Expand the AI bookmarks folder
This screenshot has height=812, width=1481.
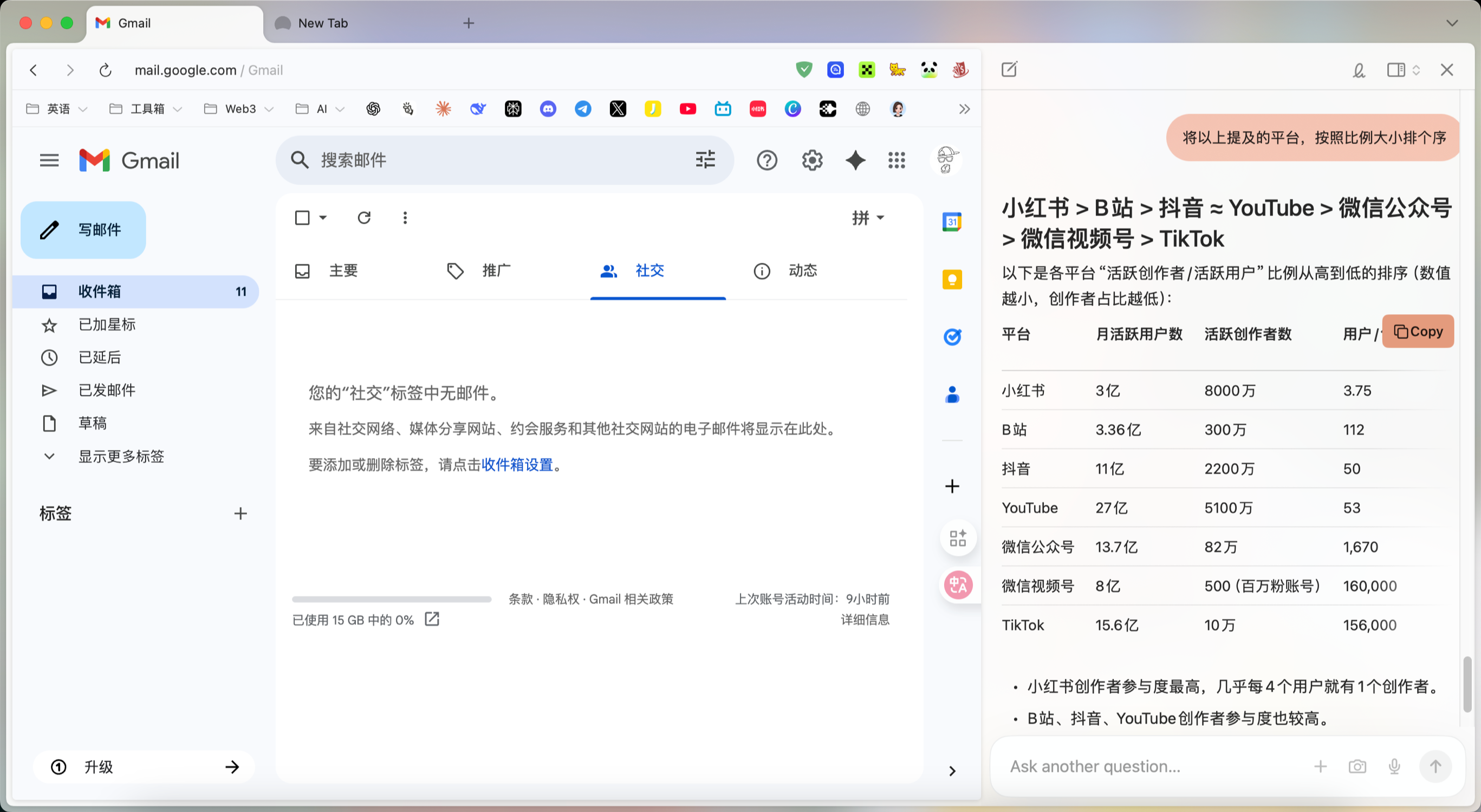tap(320, 109)
